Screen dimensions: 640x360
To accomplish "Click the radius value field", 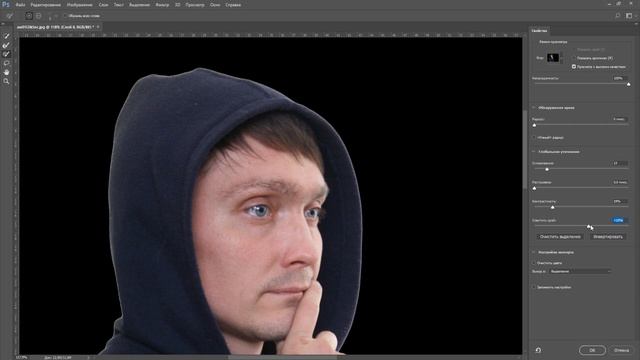I will coord(620,119).
